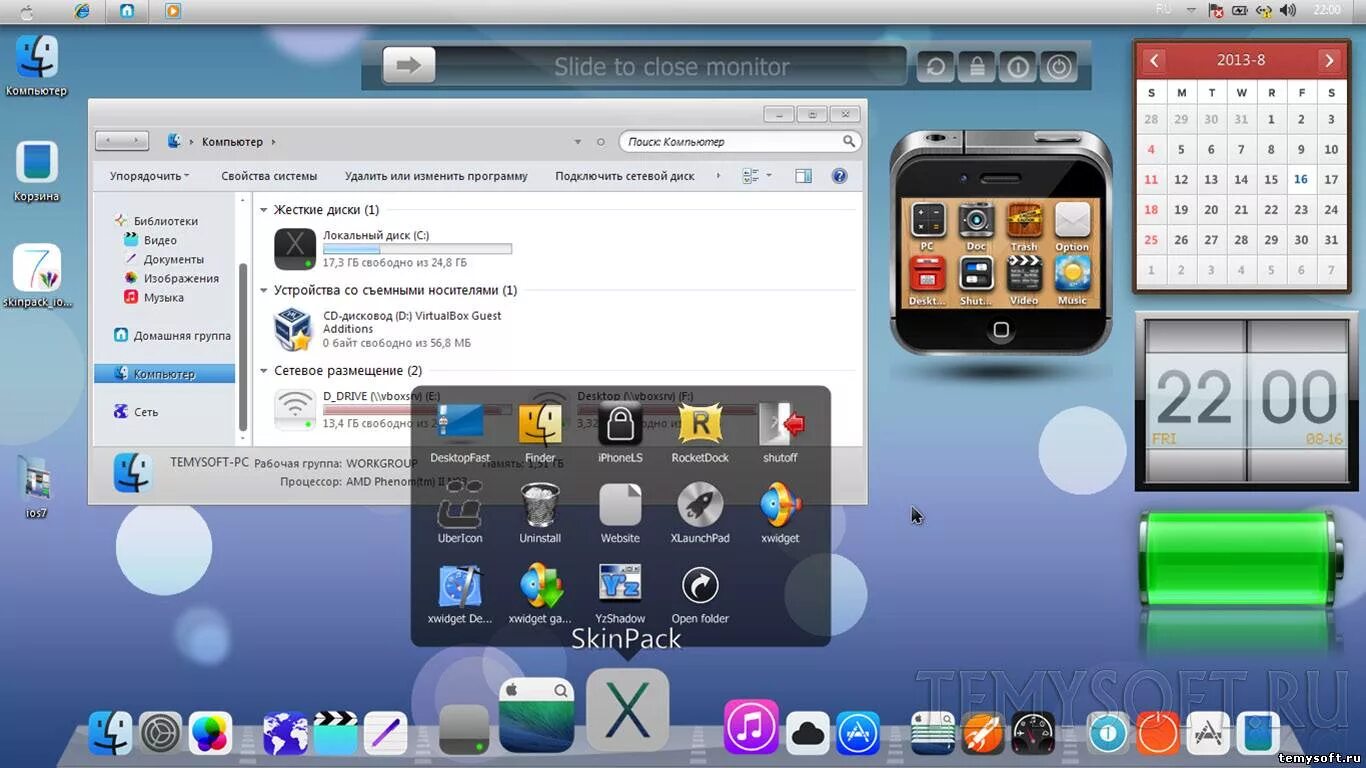This screenshot has height=768, width=1366.
Task: Collapse Устройства со съемными носителями group
Action: pos(264,290)
